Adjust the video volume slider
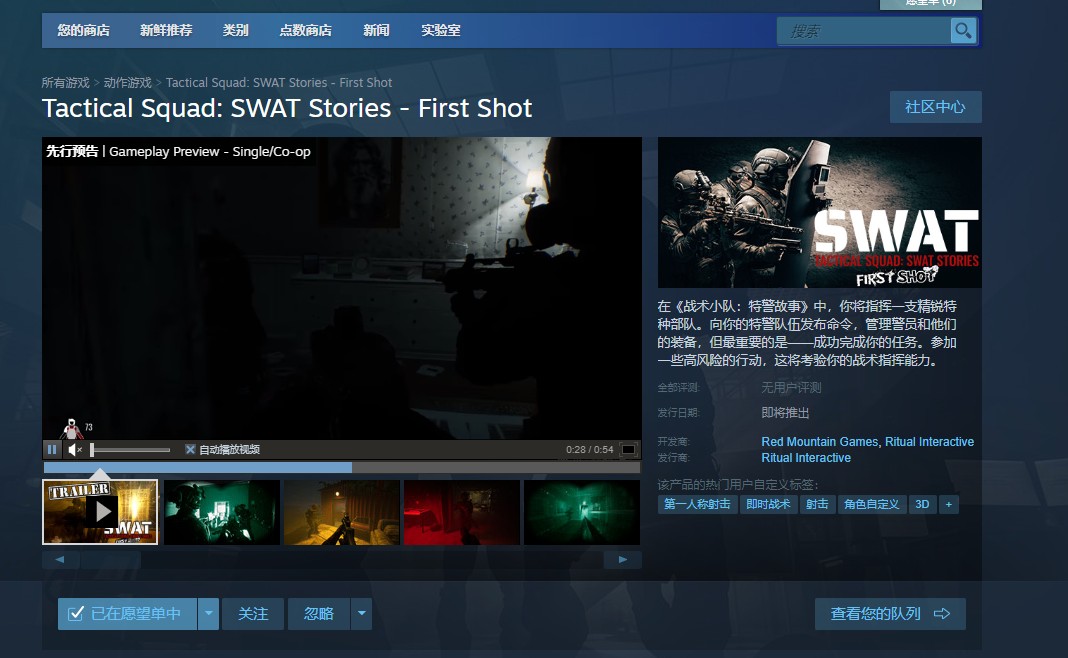This screenshot has height=658, width=1068. (x=130, y=450)
